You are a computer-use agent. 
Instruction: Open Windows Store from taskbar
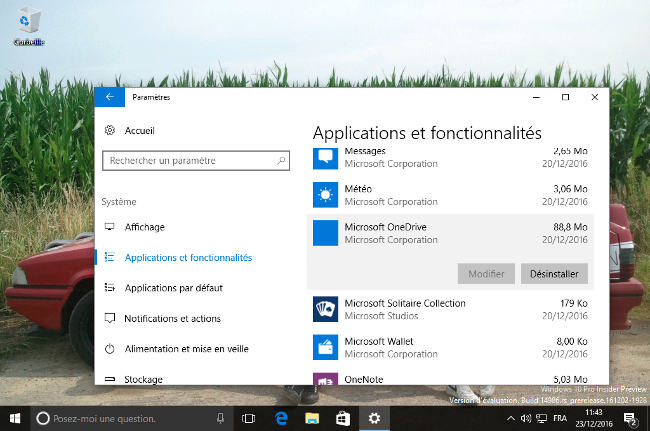point(343,419)
